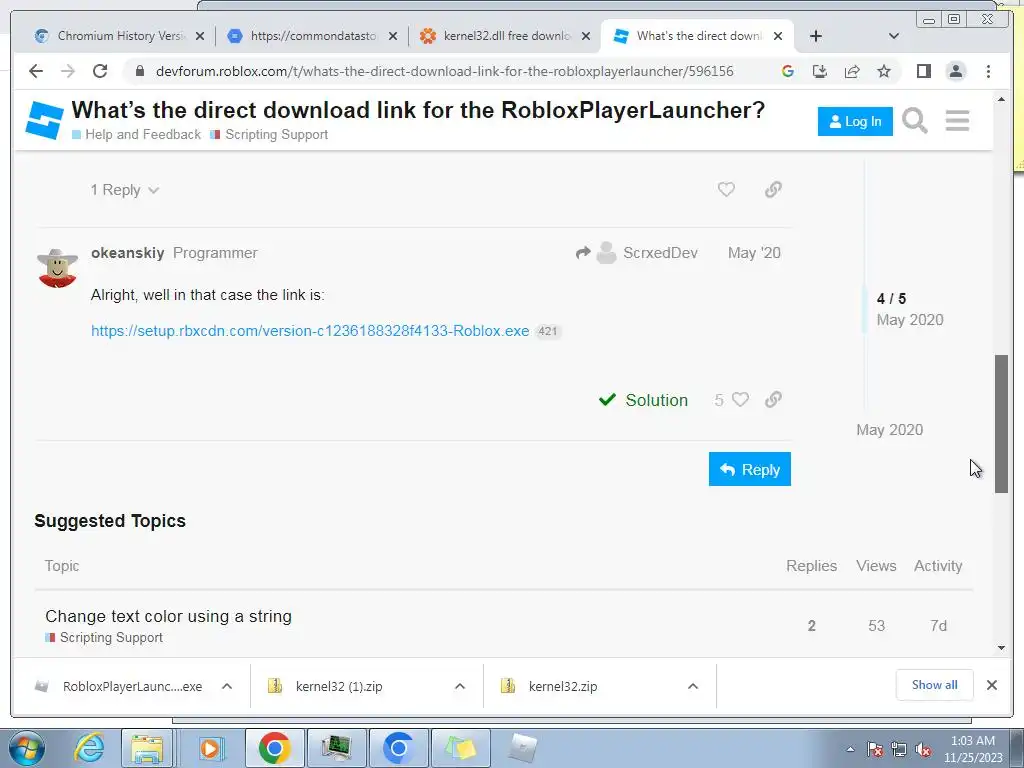Image resolution: width=1024 pixels, height=768 pixels.
Task: Click the scrollbar down arrow
Action: pos(1002,648)
